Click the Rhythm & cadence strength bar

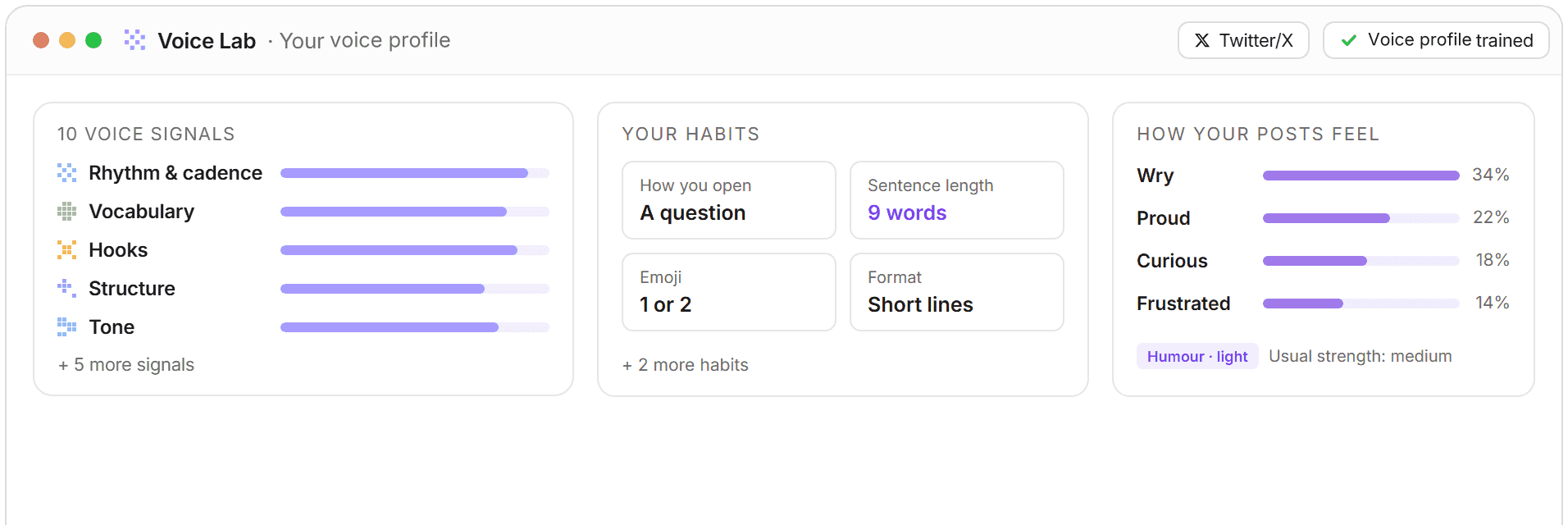pos(415,173)
